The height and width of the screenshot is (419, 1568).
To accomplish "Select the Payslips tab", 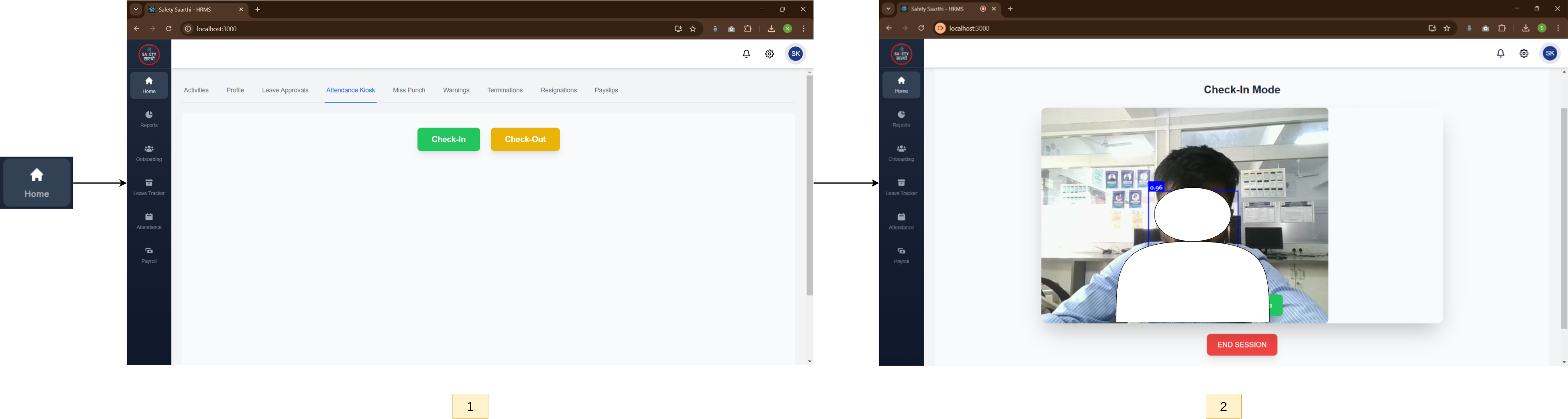I will [x=606, y=91].
